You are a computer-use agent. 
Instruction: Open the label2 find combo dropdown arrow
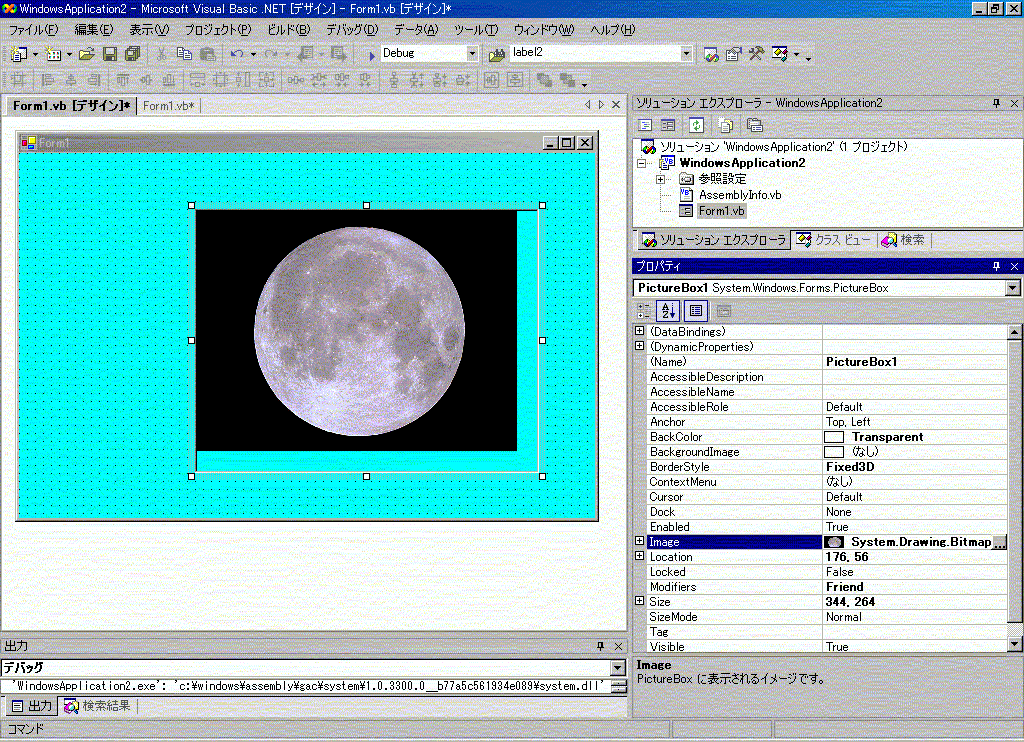[686, 54]
